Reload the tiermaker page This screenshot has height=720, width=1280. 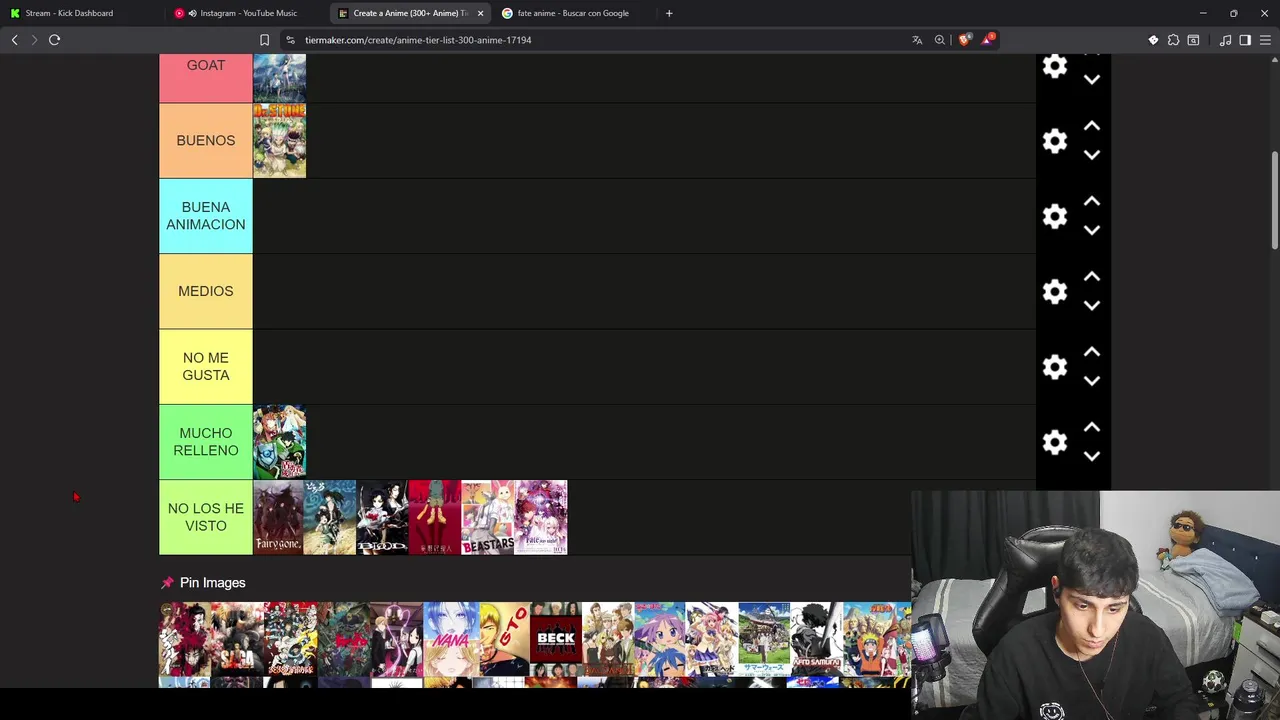click(54, 40)
